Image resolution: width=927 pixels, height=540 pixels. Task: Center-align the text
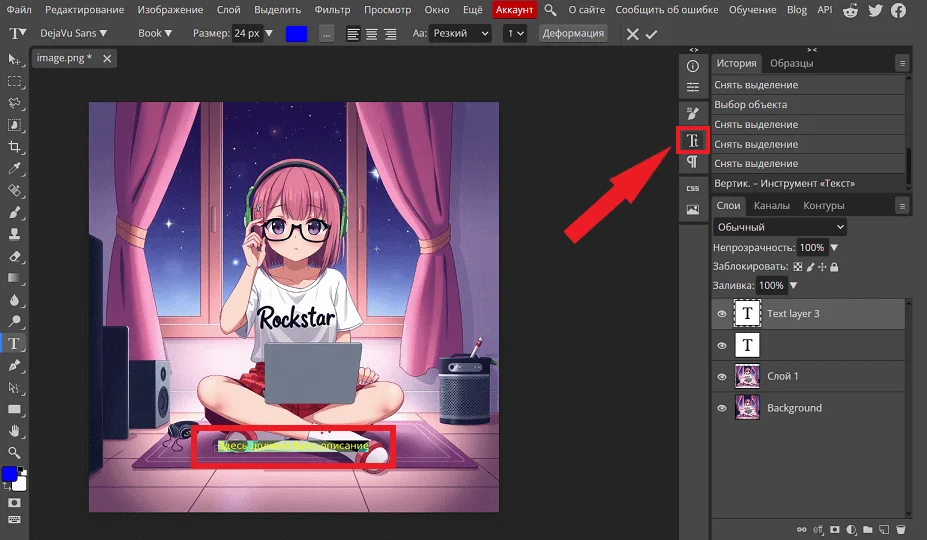coord(371,33)
